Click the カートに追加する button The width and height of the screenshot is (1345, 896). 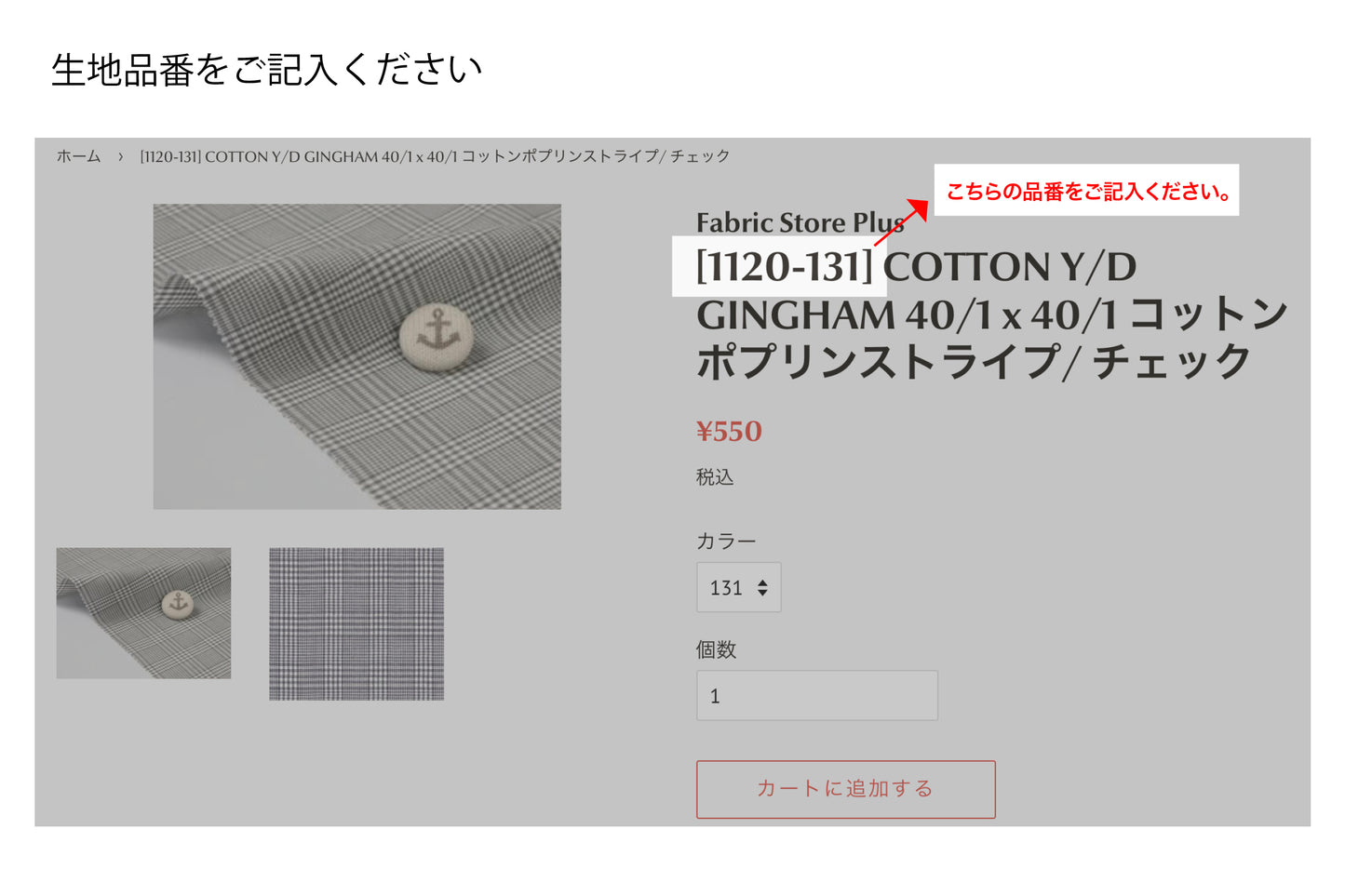tap(845, 789)
